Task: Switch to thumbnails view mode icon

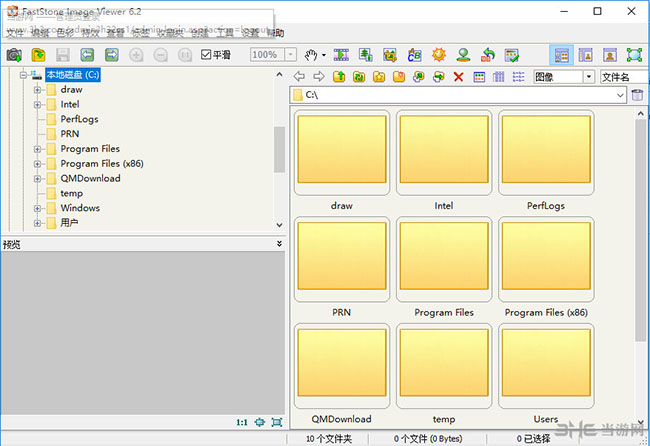Action: click(479, 77)
